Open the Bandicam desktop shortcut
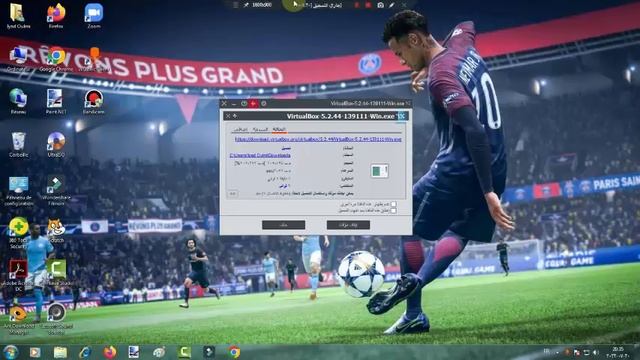 pyautogui.click(x=93, y=101)
